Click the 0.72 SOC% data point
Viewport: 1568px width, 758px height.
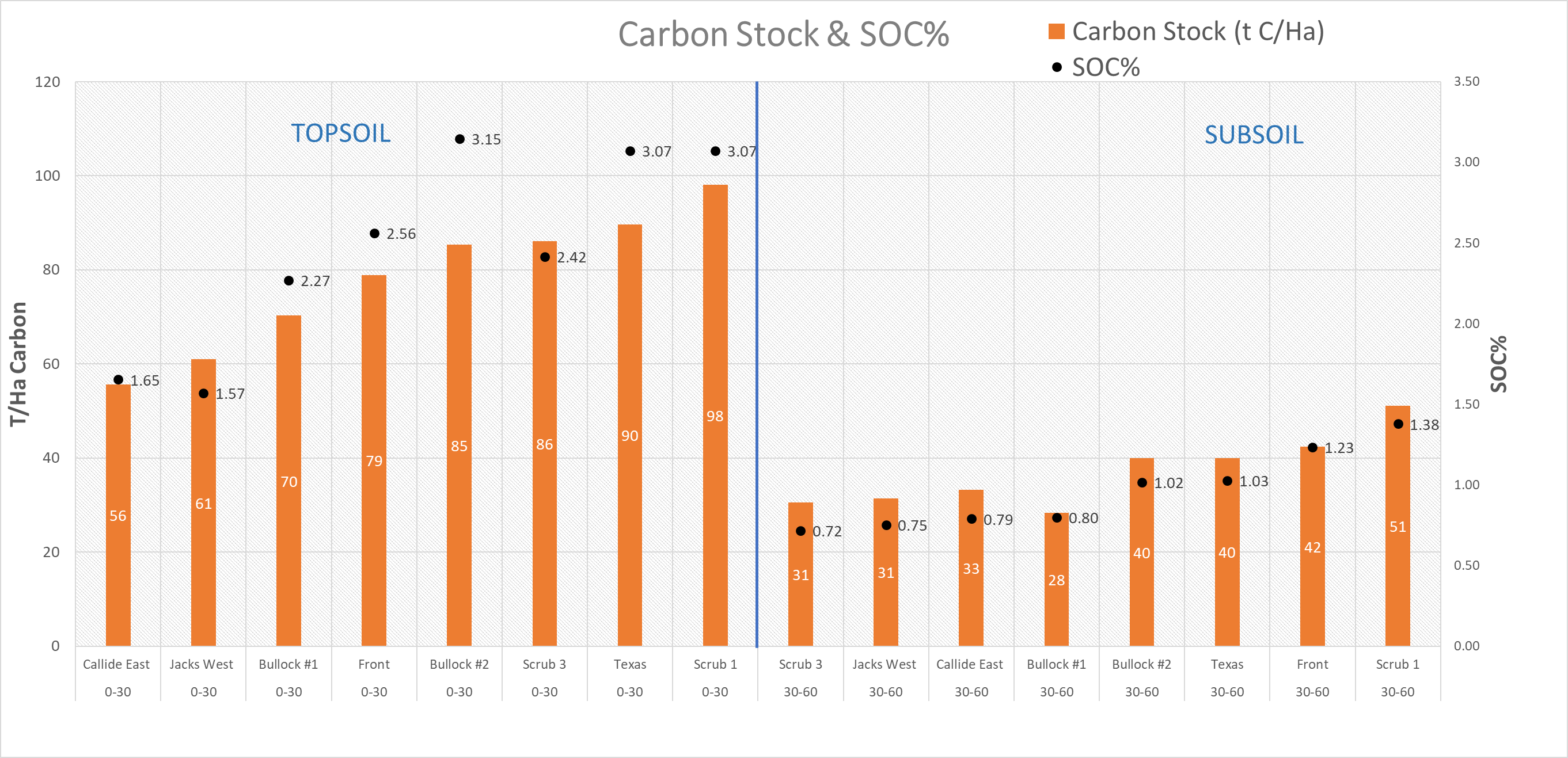[800, 531]
